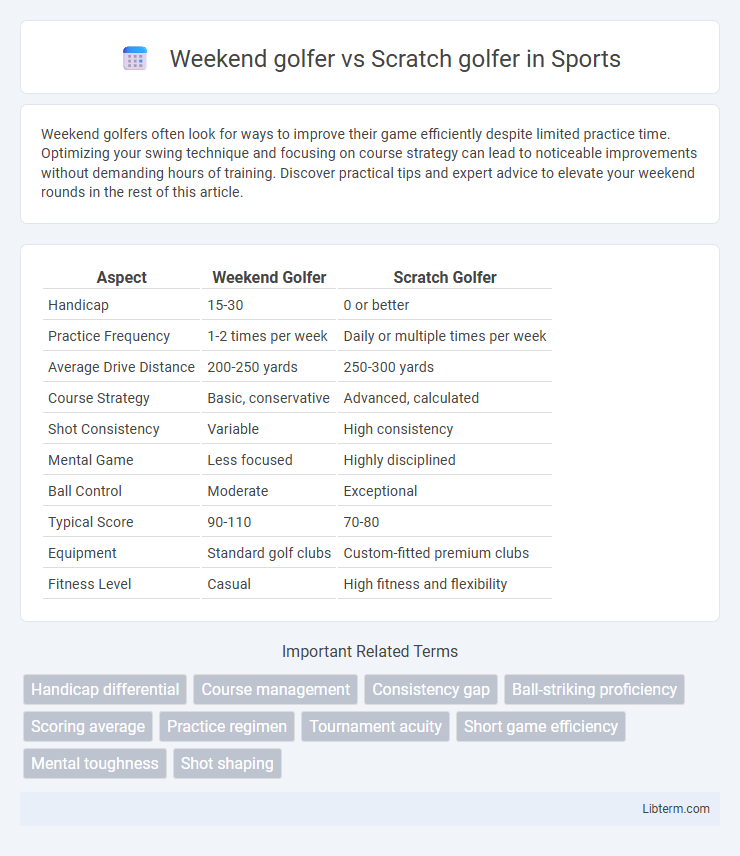
Task: Click the Tournament acuity tag
Action: pos(375,726)
